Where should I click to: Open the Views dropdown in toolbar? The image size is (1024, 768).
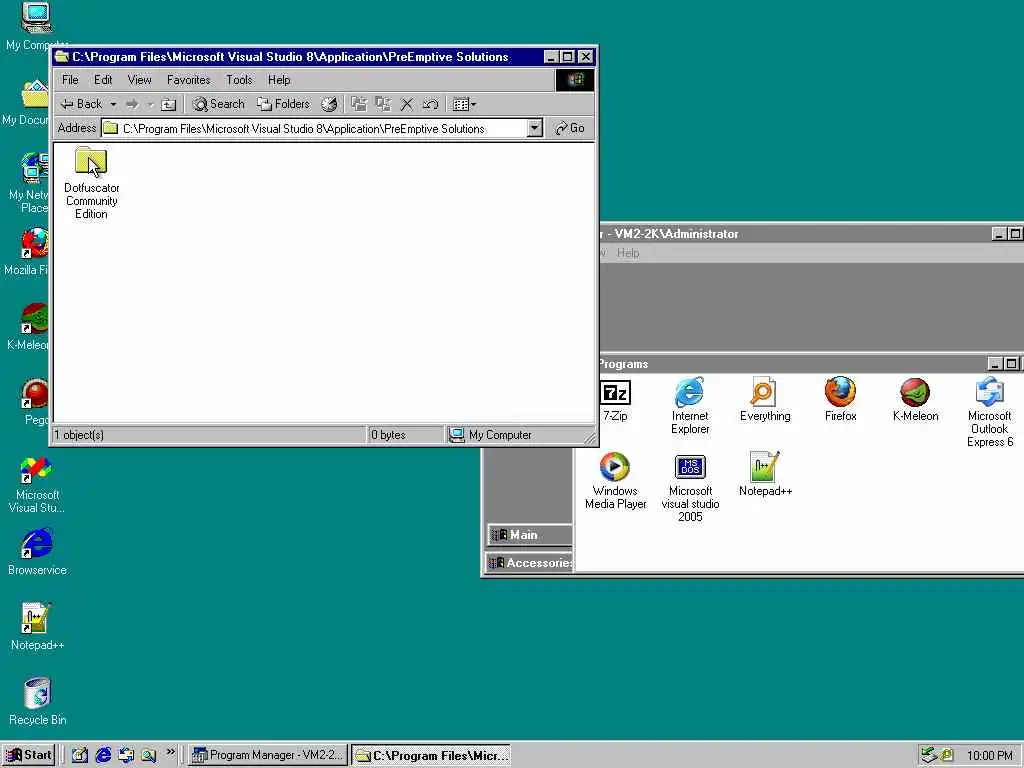pos(464,104)
